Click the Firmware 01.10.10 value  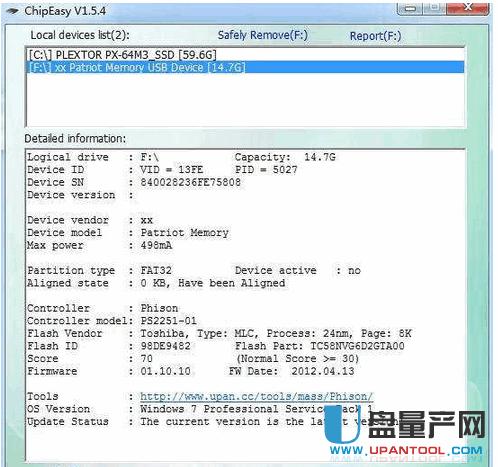pyautogui.click(x=165, y=371)
